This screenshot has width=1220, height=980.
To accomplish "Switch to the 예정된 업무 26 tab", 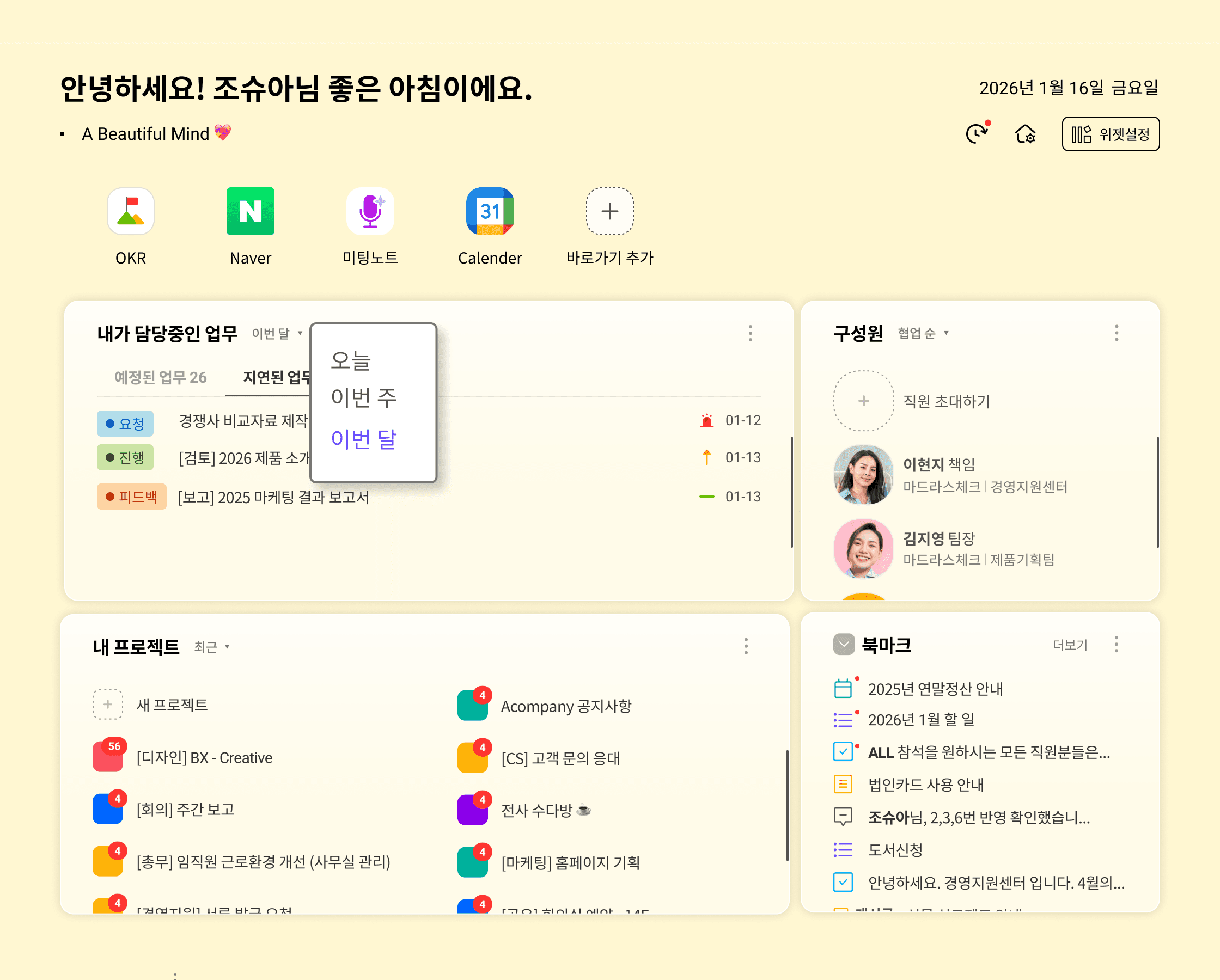I will click(160, 377).
